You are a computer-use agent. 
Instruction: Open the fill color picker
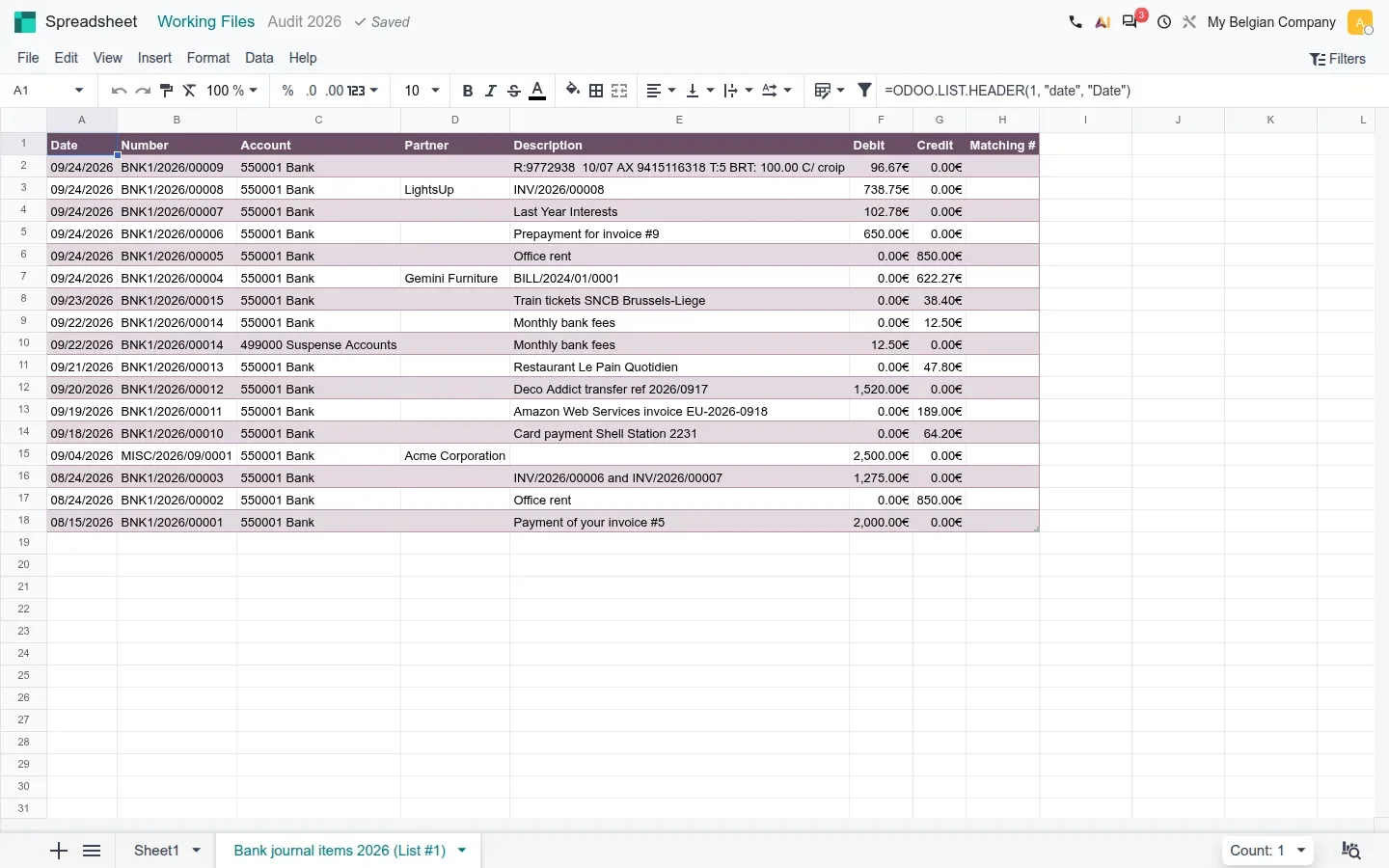(x=573, y=91)
